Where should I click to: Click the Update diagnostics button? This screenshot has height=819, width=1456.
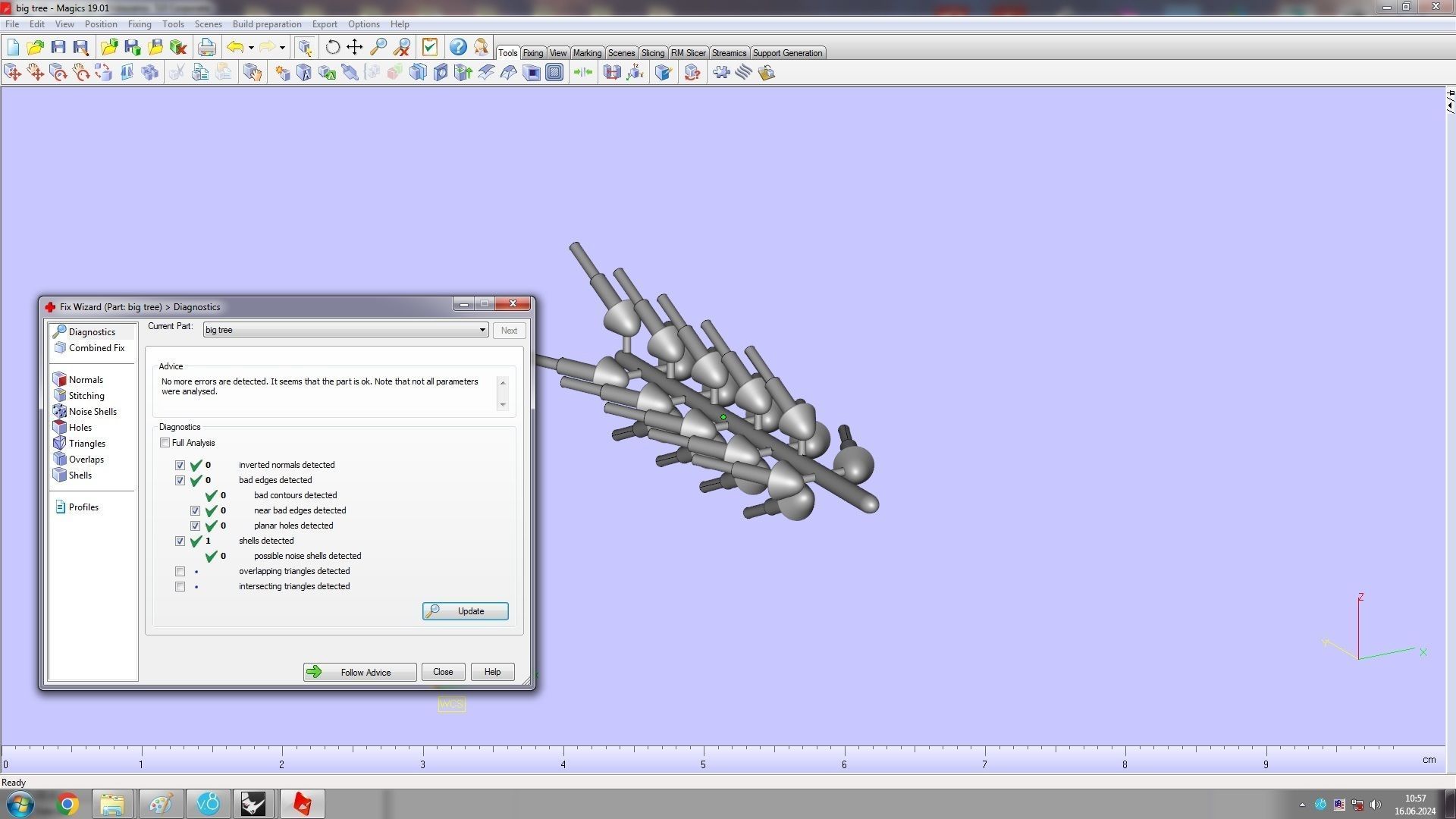point(465,611)
